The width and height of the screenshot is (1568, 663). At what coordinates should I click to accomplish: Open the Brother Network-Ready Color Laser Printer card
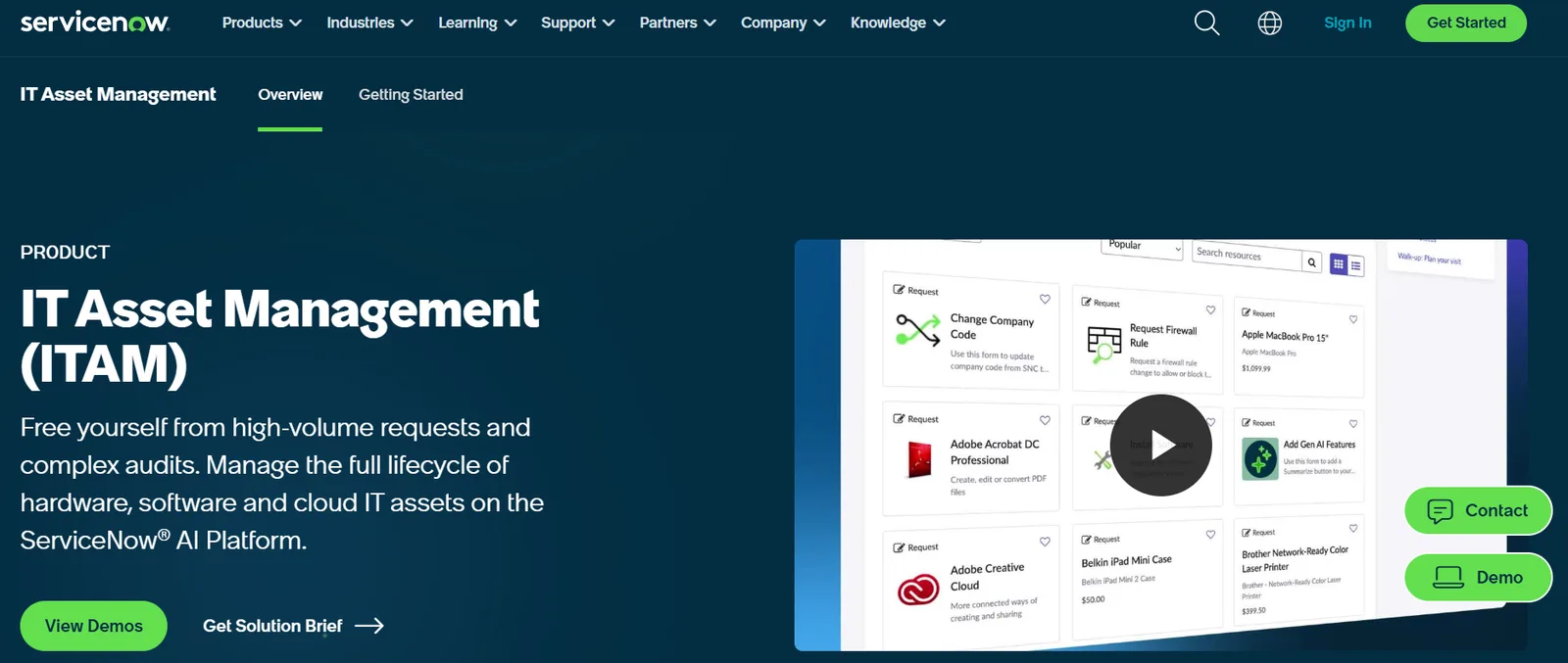[x=1298, y=570]
